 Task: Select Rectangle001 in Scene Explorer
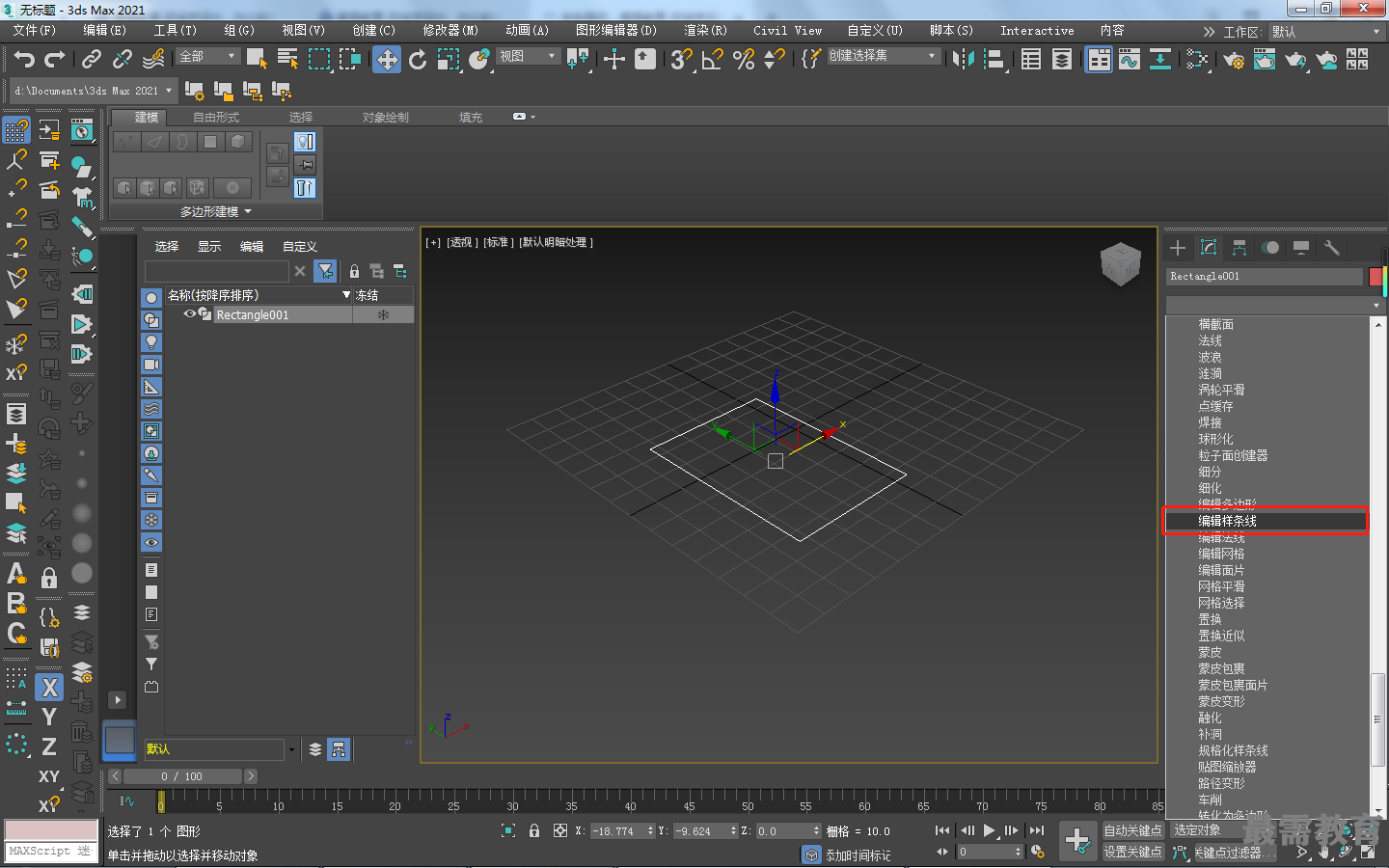coord(253,315)
